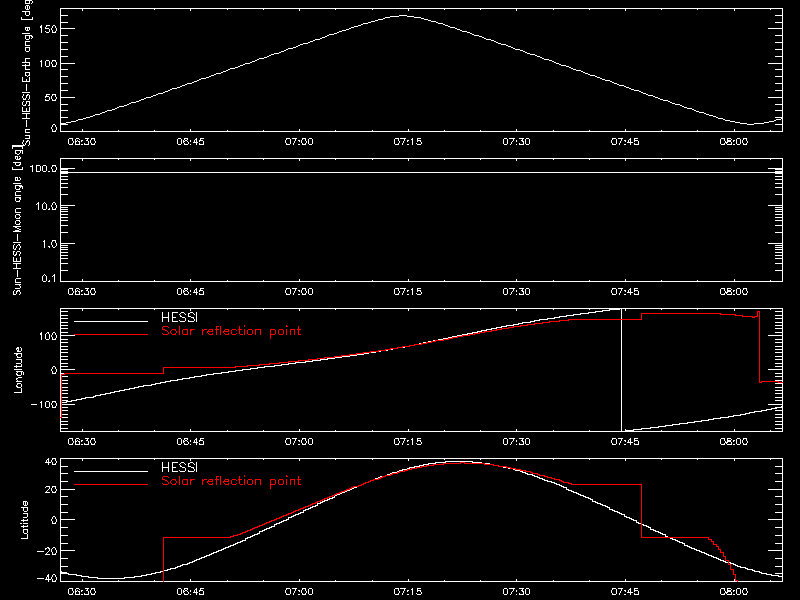Click the 100 tick on Earth angle axis
The height and width of the screenshot is (600, 800).
[x=48, y=64]
